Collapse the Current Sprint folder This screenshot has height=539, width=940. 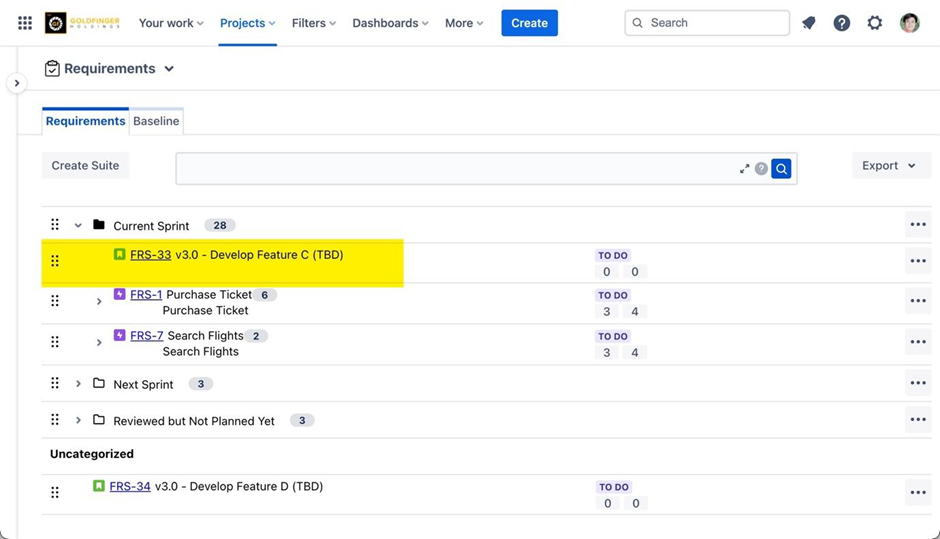point(78,226)
